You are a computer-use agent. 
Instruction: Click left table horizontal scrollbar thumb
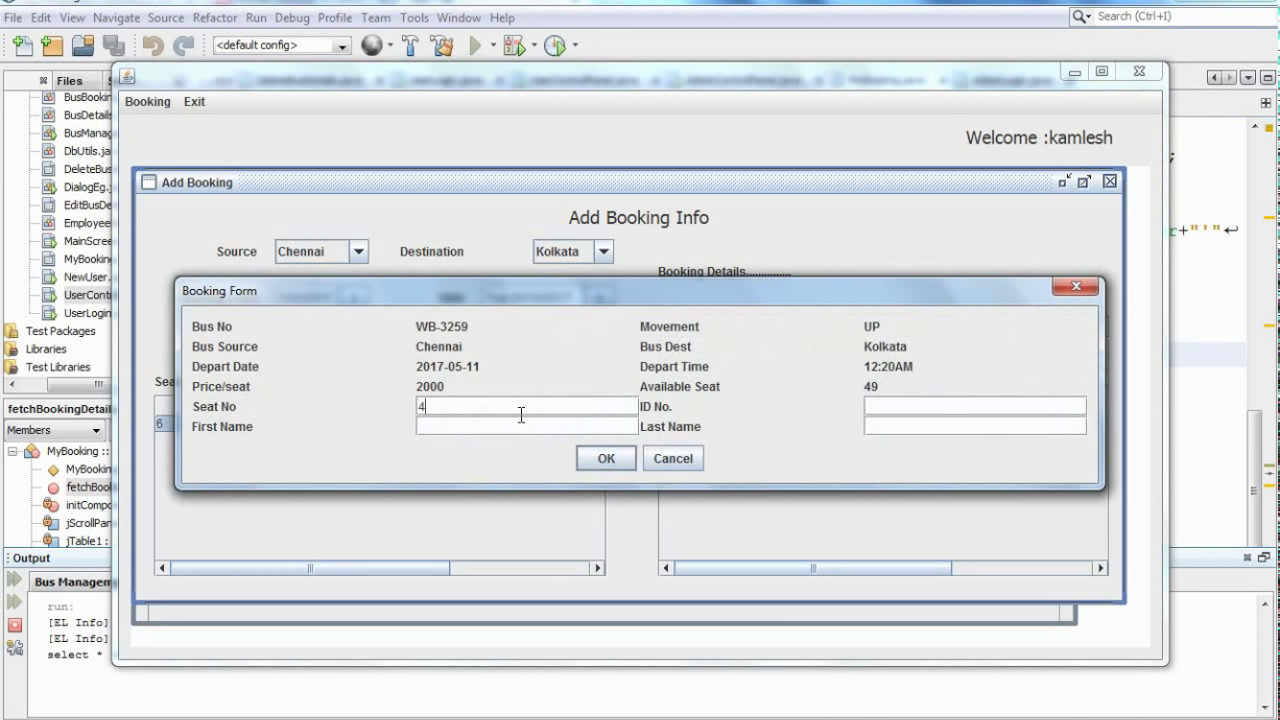[x=310, y=568]
